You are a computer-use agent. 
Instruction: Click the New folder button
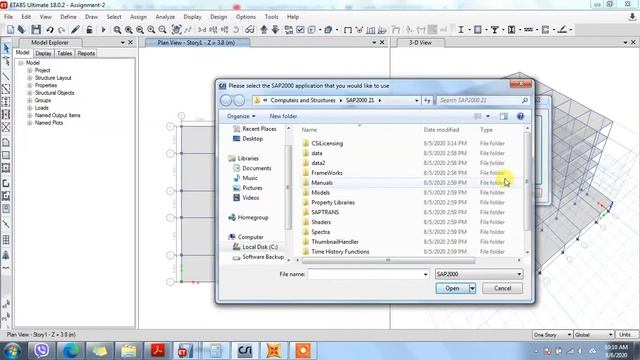coord(283,116)
